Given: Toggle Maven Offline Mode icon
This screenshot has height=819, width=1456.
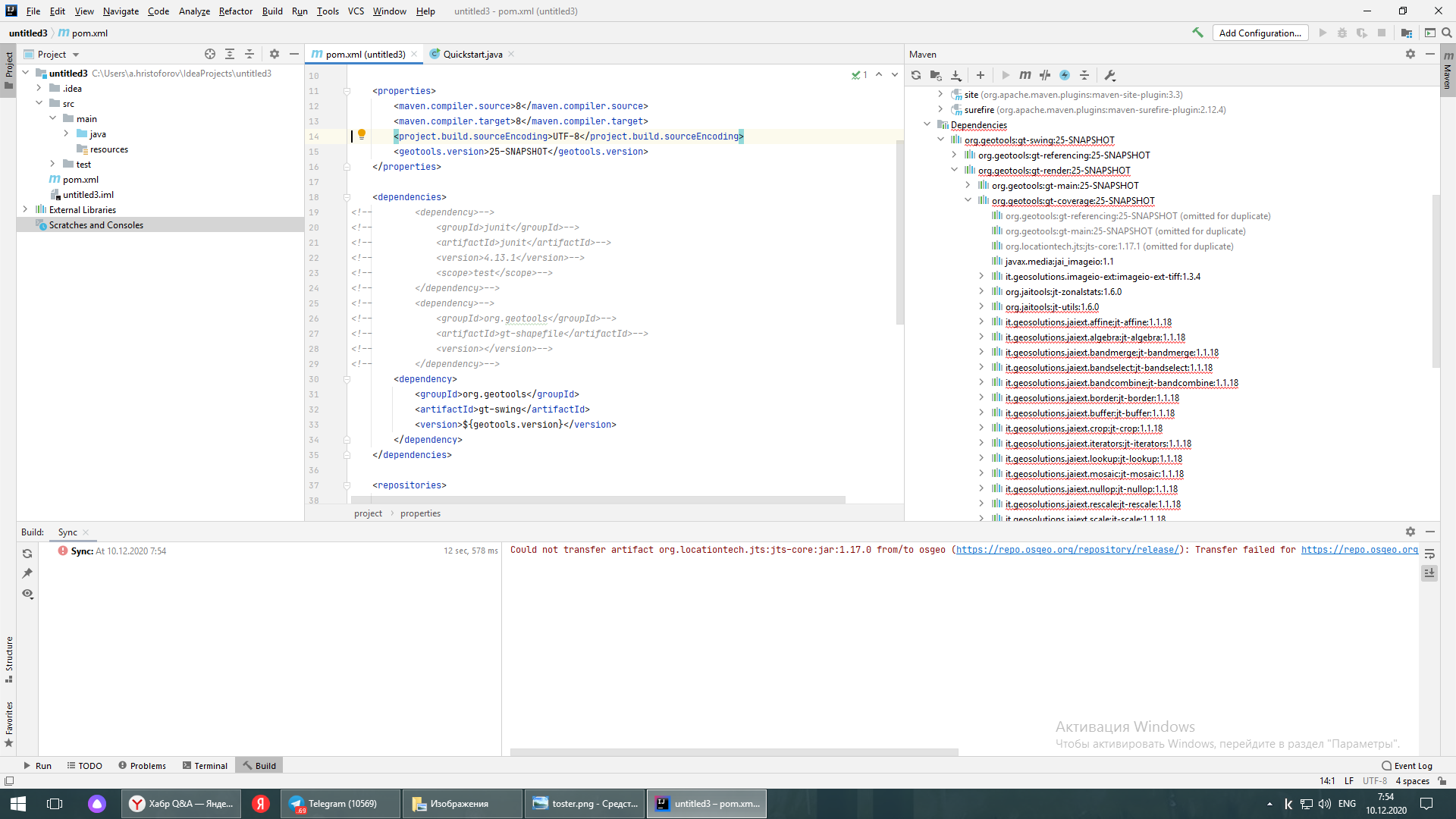Looking at the screenshot, I should coord(1045,75).
